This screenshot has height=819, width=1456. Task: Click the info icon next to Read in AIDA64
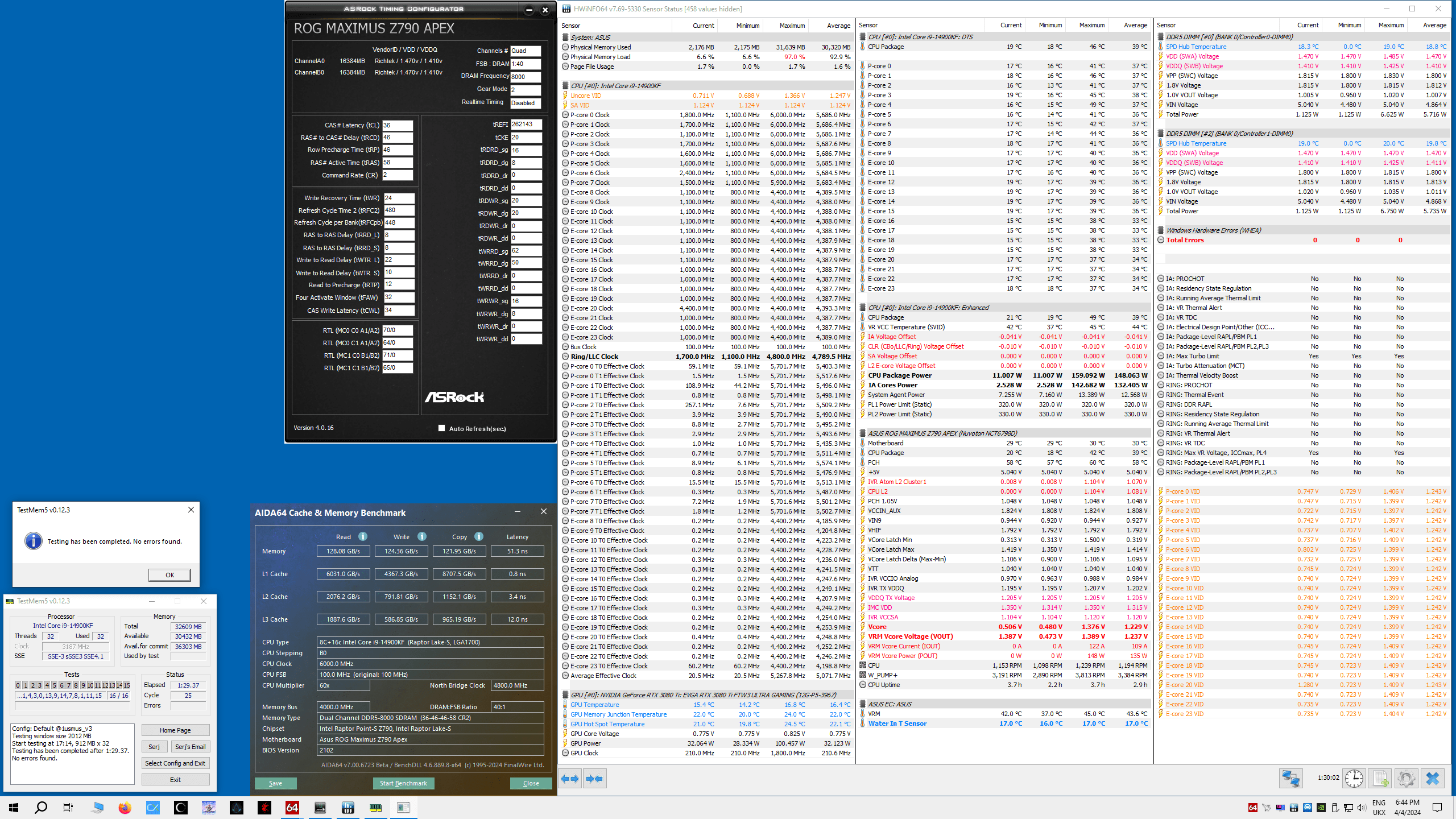363,536
